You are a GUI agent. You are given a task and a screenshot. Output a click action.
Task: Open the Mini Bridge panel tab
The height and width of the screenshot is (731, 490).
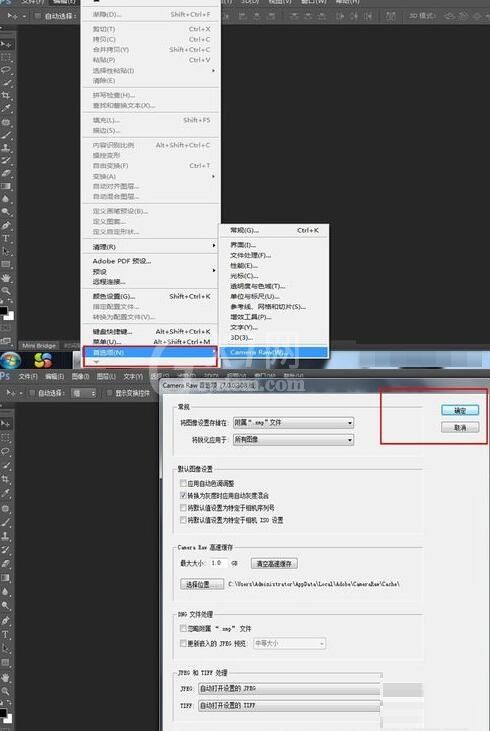[x=39, y=345]
